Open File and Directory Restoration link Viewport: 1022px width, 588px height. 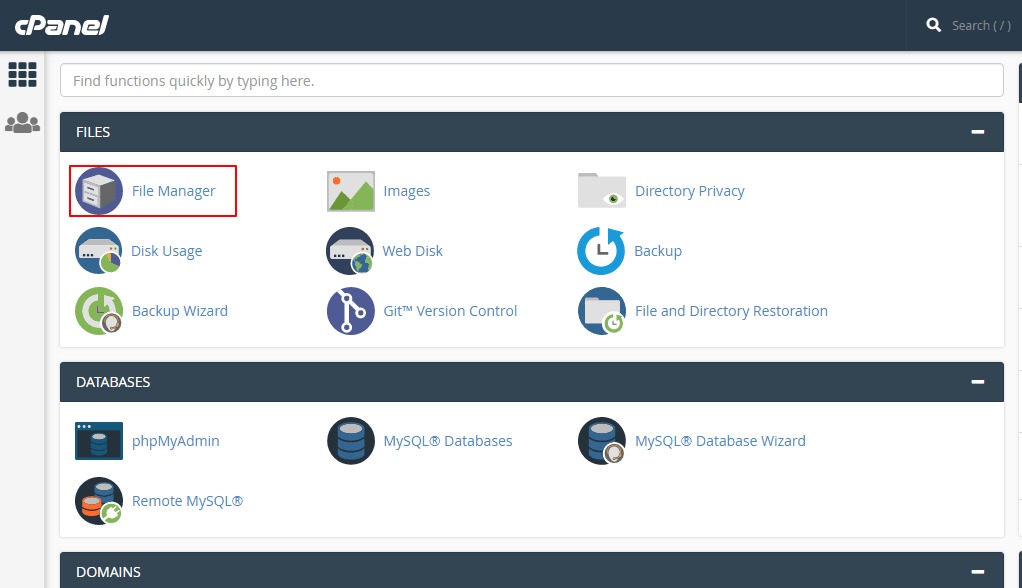731,311
